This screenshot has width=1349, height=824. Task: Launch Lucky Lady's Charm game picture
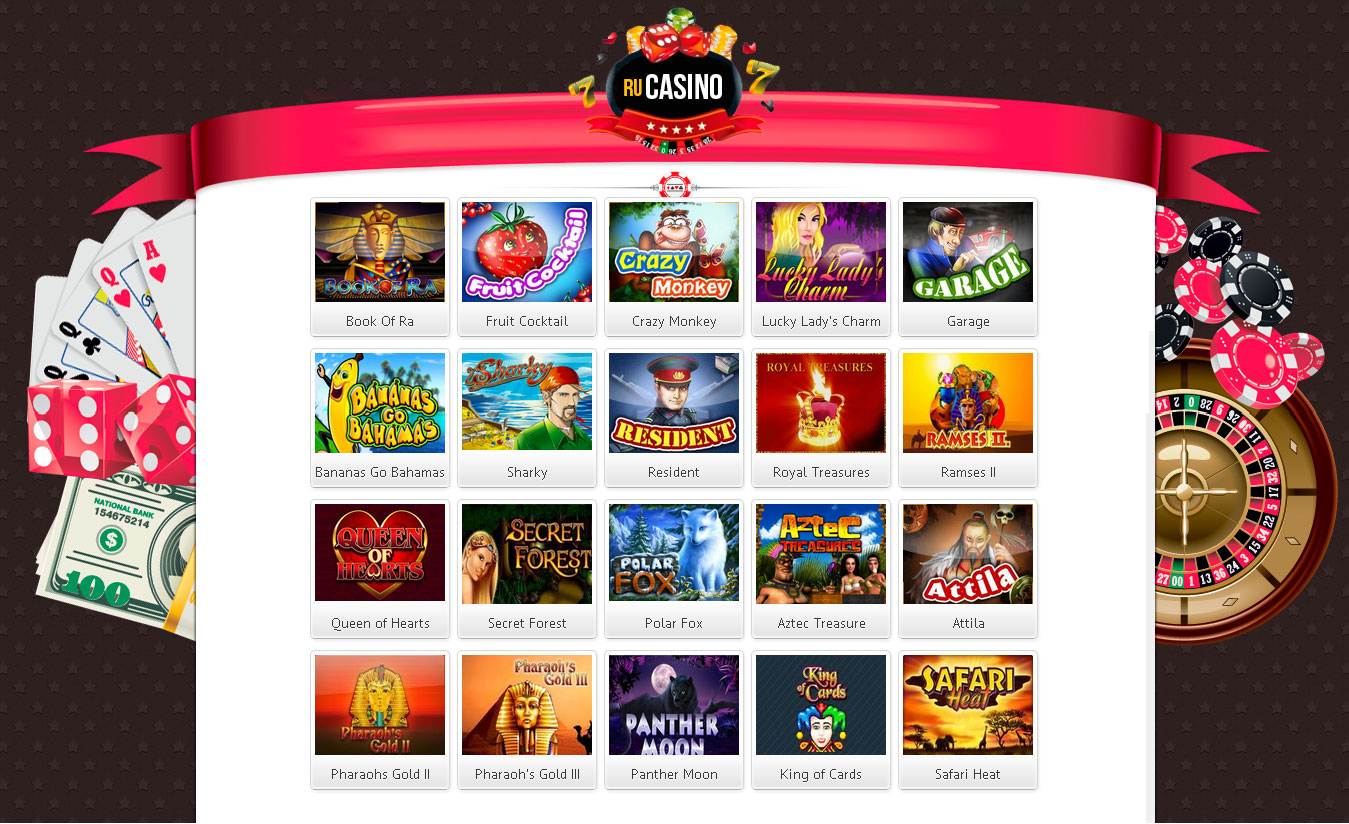821,252
